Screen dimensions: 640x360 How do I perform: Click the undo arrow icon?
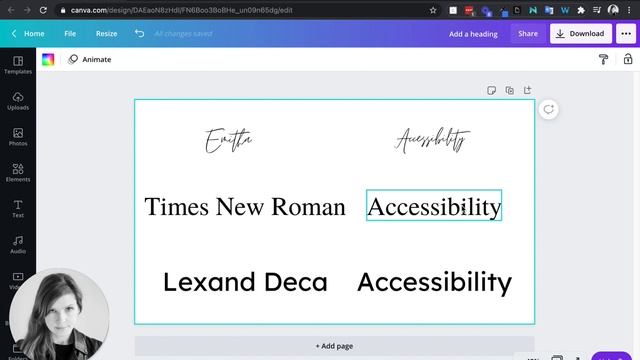coord(139,33)
